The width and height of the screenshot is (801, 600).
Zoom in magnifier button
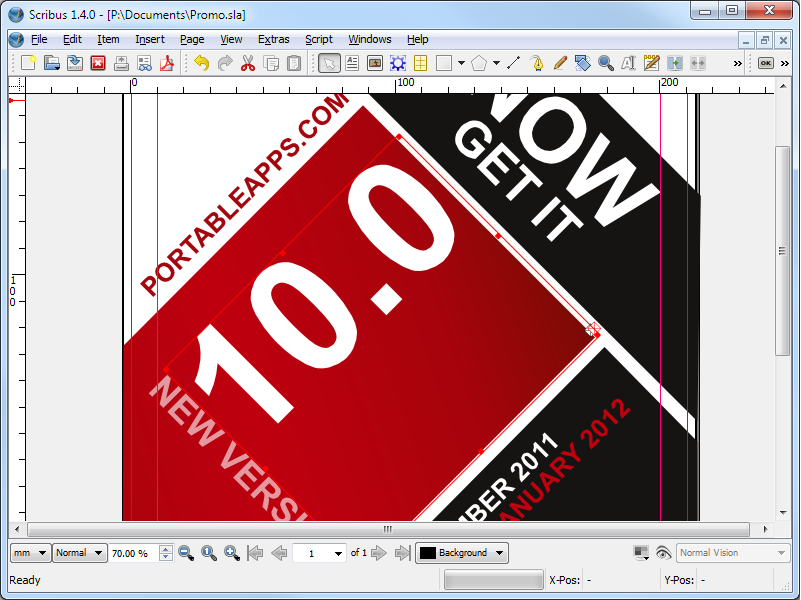click(232, 553)
